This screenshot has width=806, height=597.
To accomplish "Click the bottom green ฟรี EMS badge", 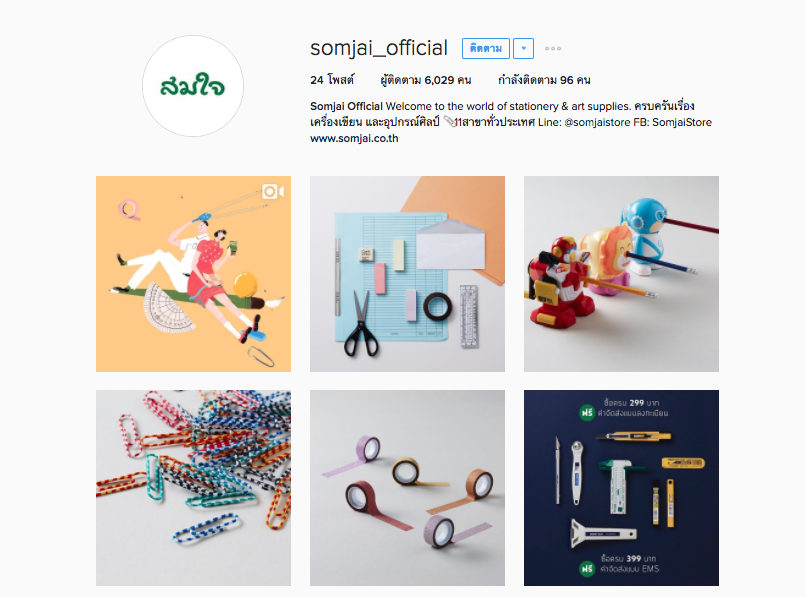I will (x=587, y=568).
